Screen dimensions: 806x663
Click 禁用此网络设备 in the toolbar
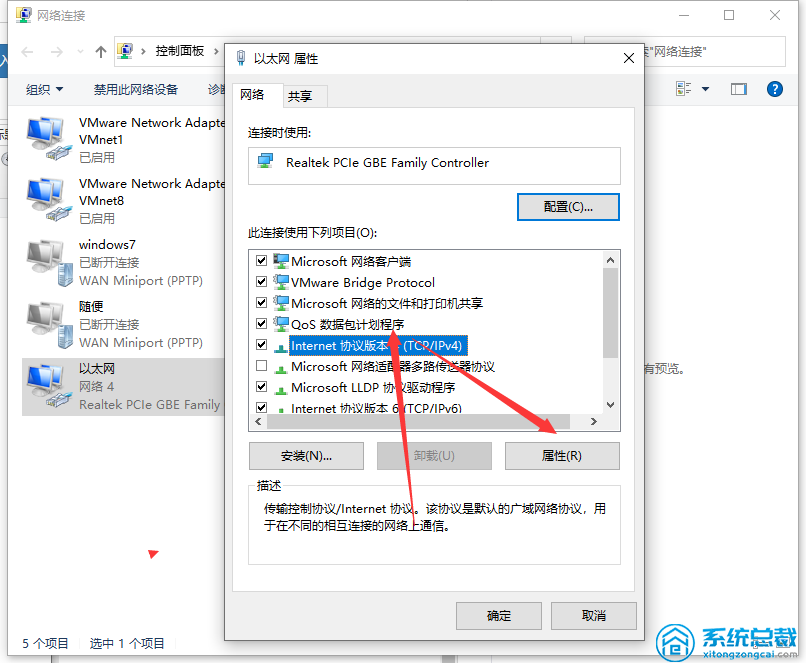pyautogui.click(x=136, y=89)
